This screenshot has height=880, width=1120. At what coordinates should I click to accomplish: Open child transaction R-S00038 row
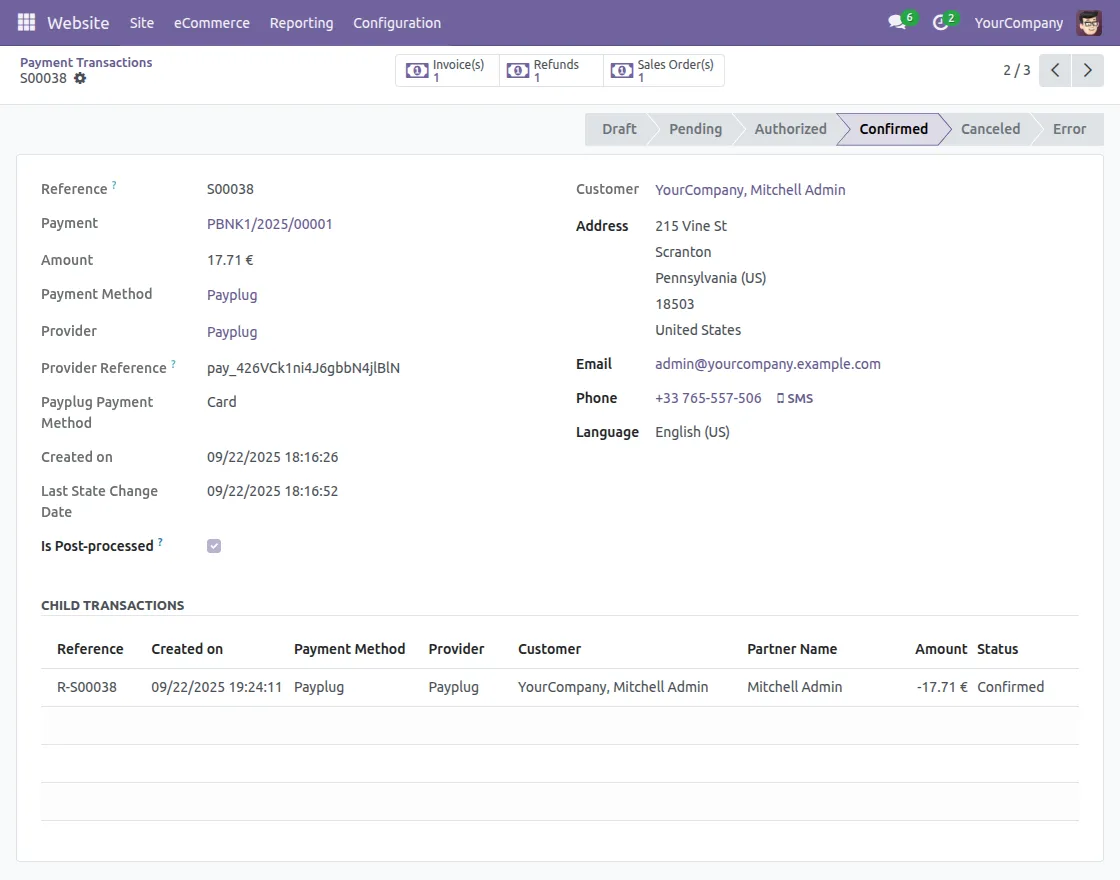(87, 687)
